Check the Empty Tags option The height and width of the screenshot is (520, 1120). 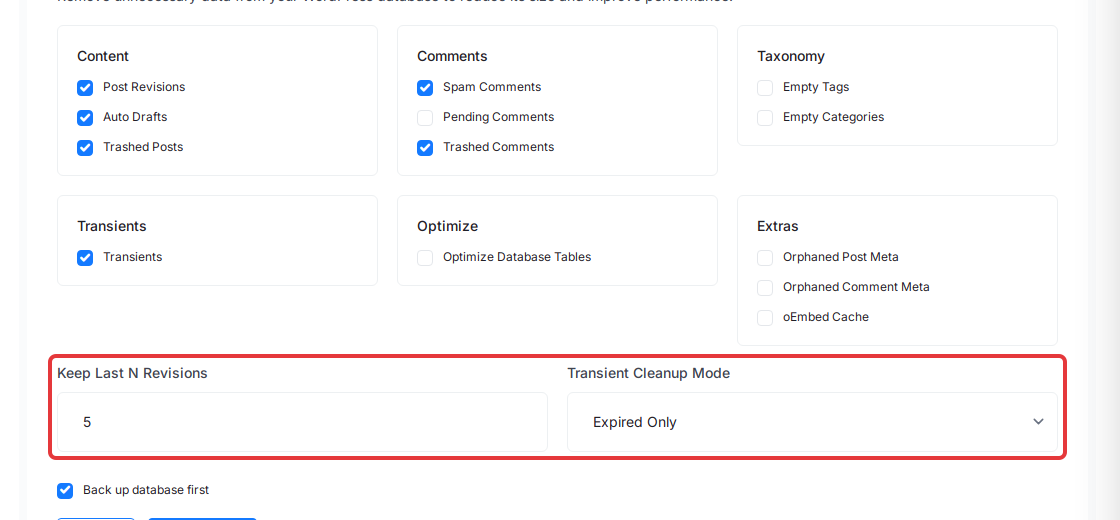click(x=765, y=88)
